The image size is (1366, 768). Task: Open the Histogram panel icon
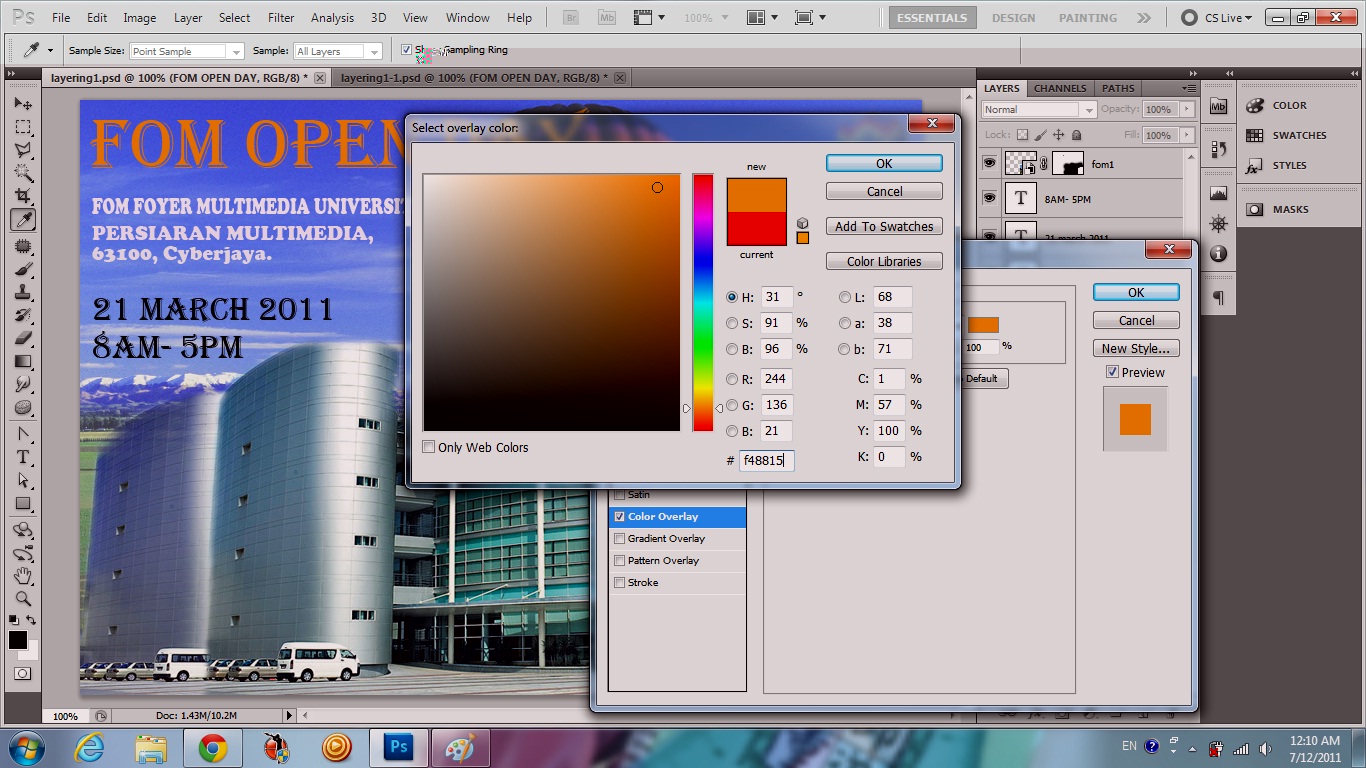click(1218, 193)
